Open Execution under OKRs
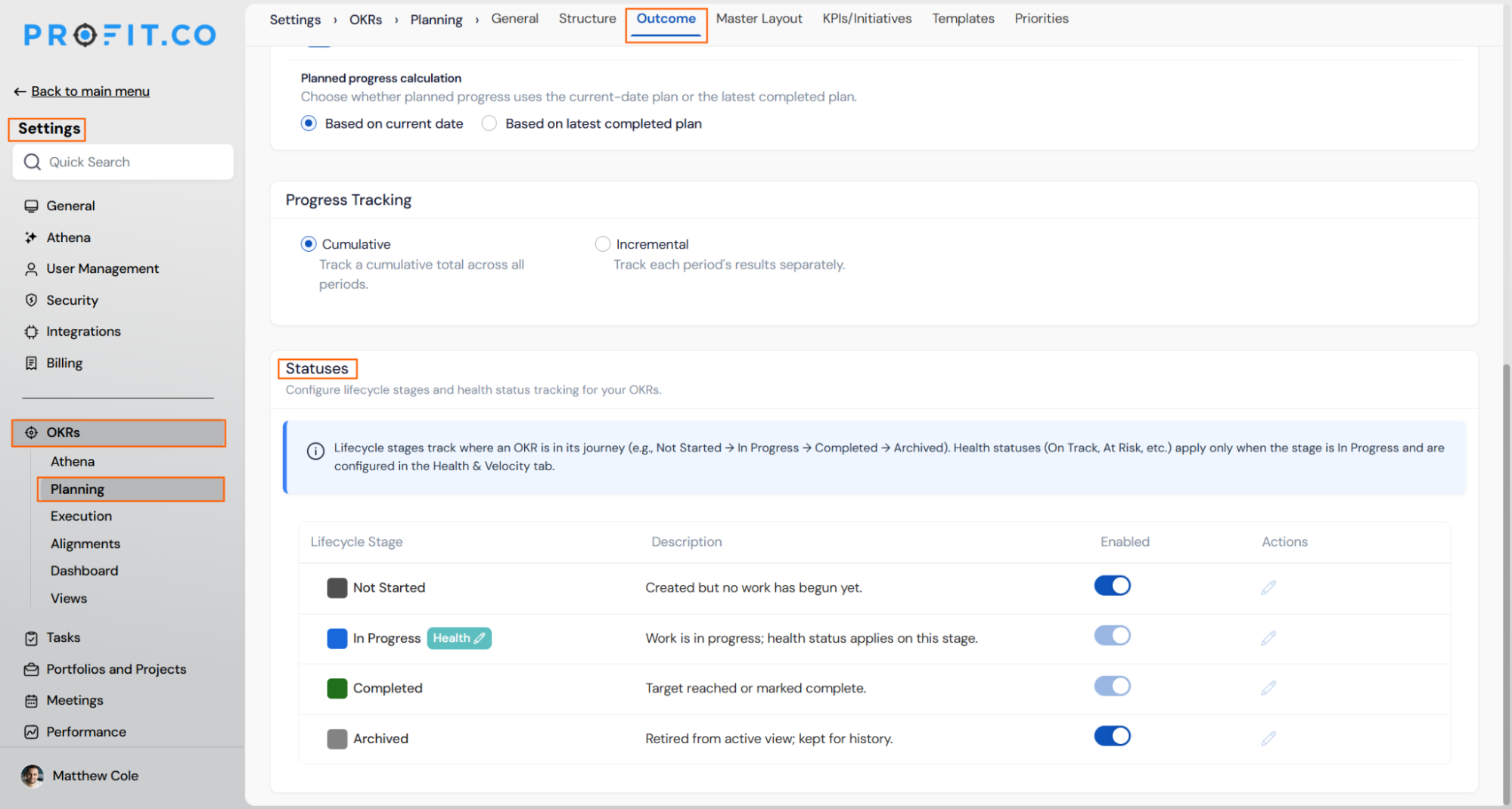Image resolution: width=1512 pixels, height=809 pixels. click(x=81, y=516)
